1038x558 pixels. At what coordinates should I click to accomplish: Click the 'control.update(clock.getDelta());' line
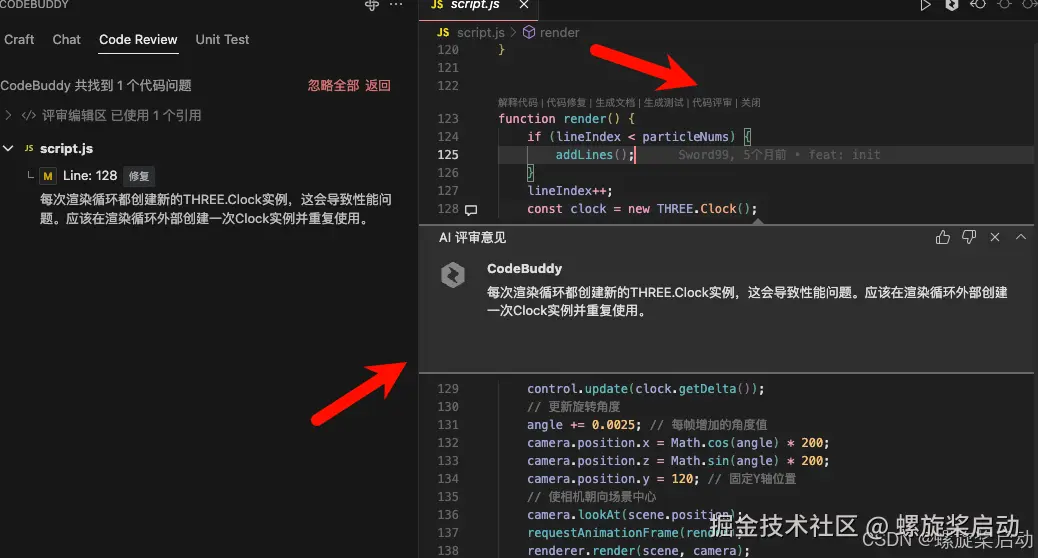coord(645,389)
